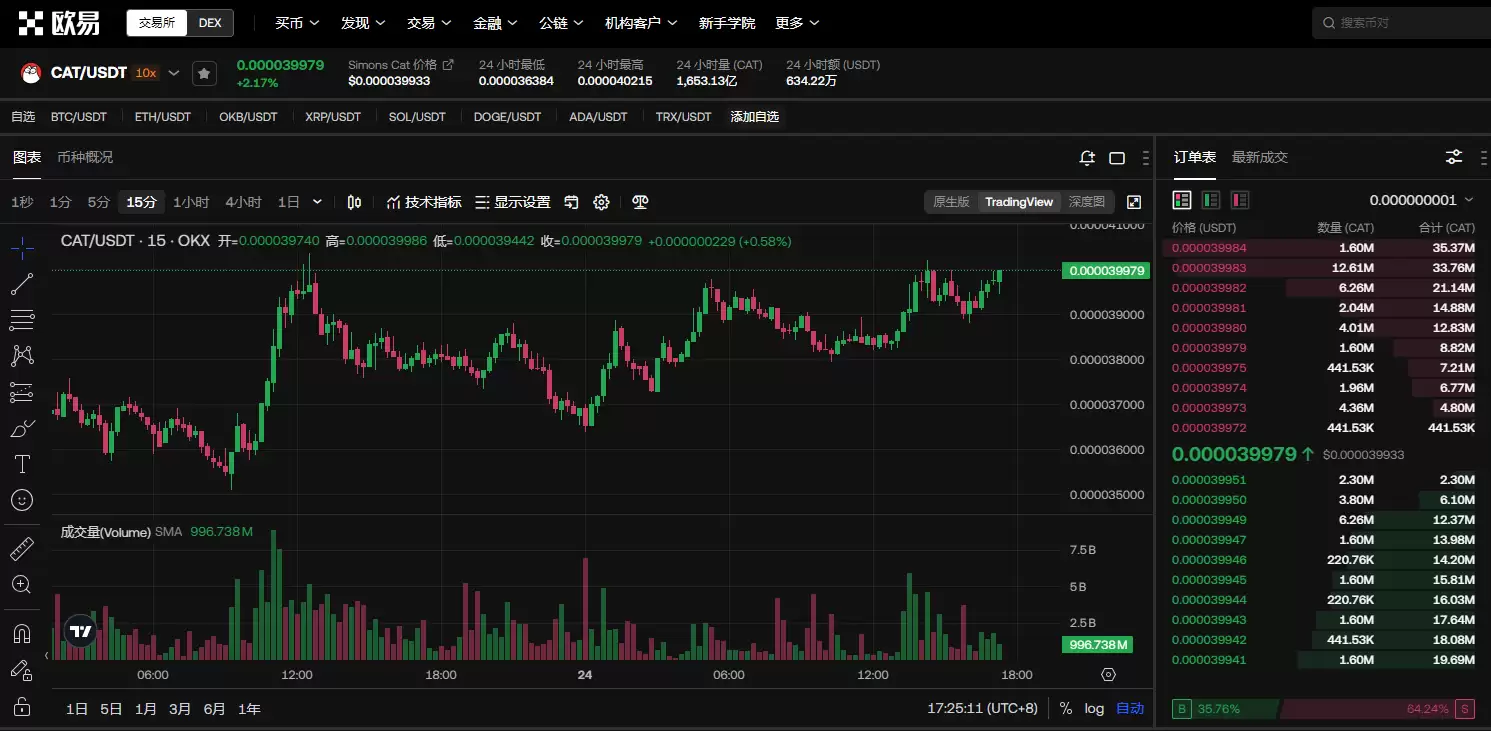This screenshot has width=1491, height=731.
Task: Select the 1小时 chart interval
Action: [191, 202]
